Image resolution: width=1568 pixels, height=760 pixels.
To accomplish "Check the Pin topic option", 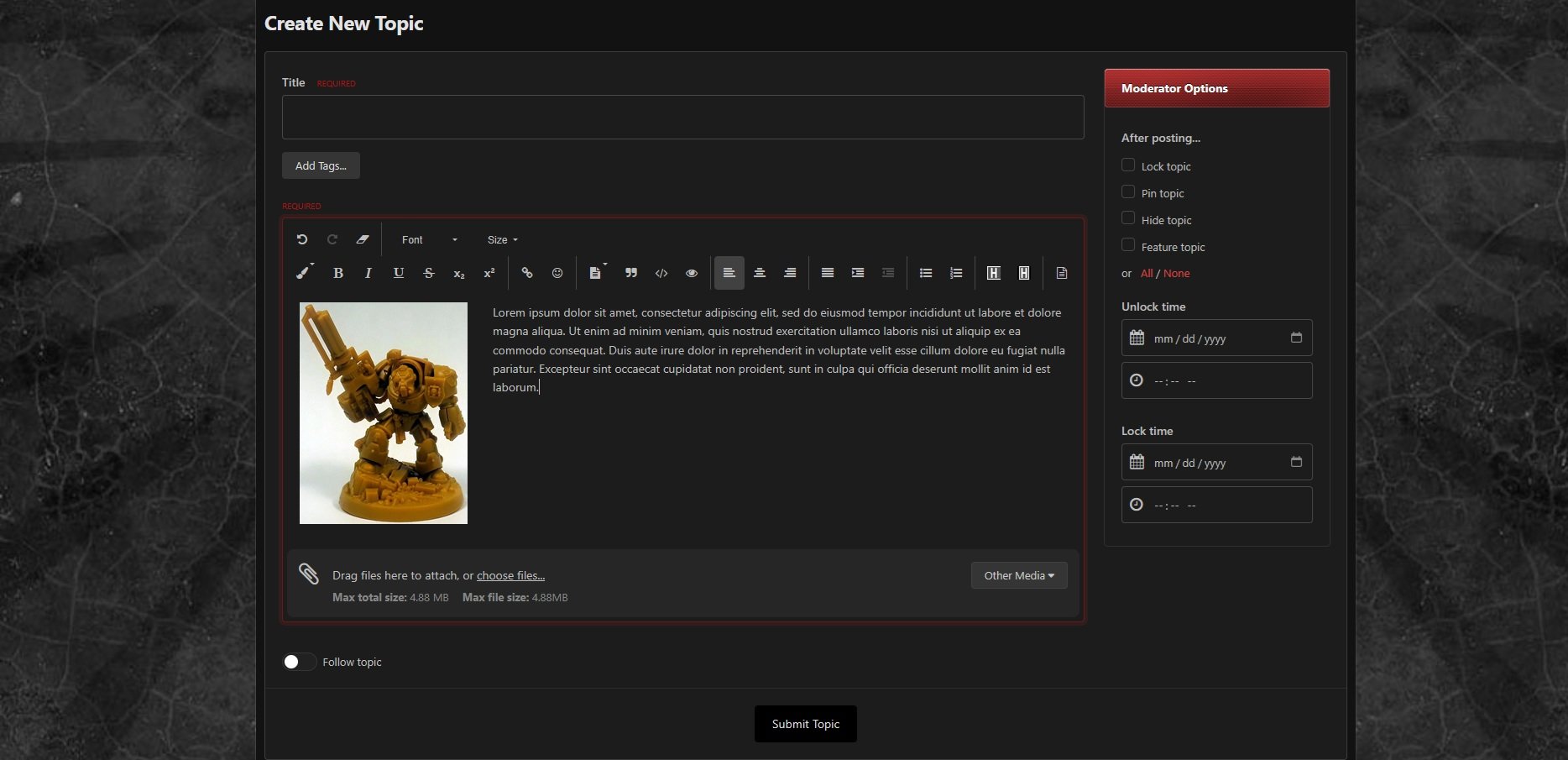I will coord(1128,192).
